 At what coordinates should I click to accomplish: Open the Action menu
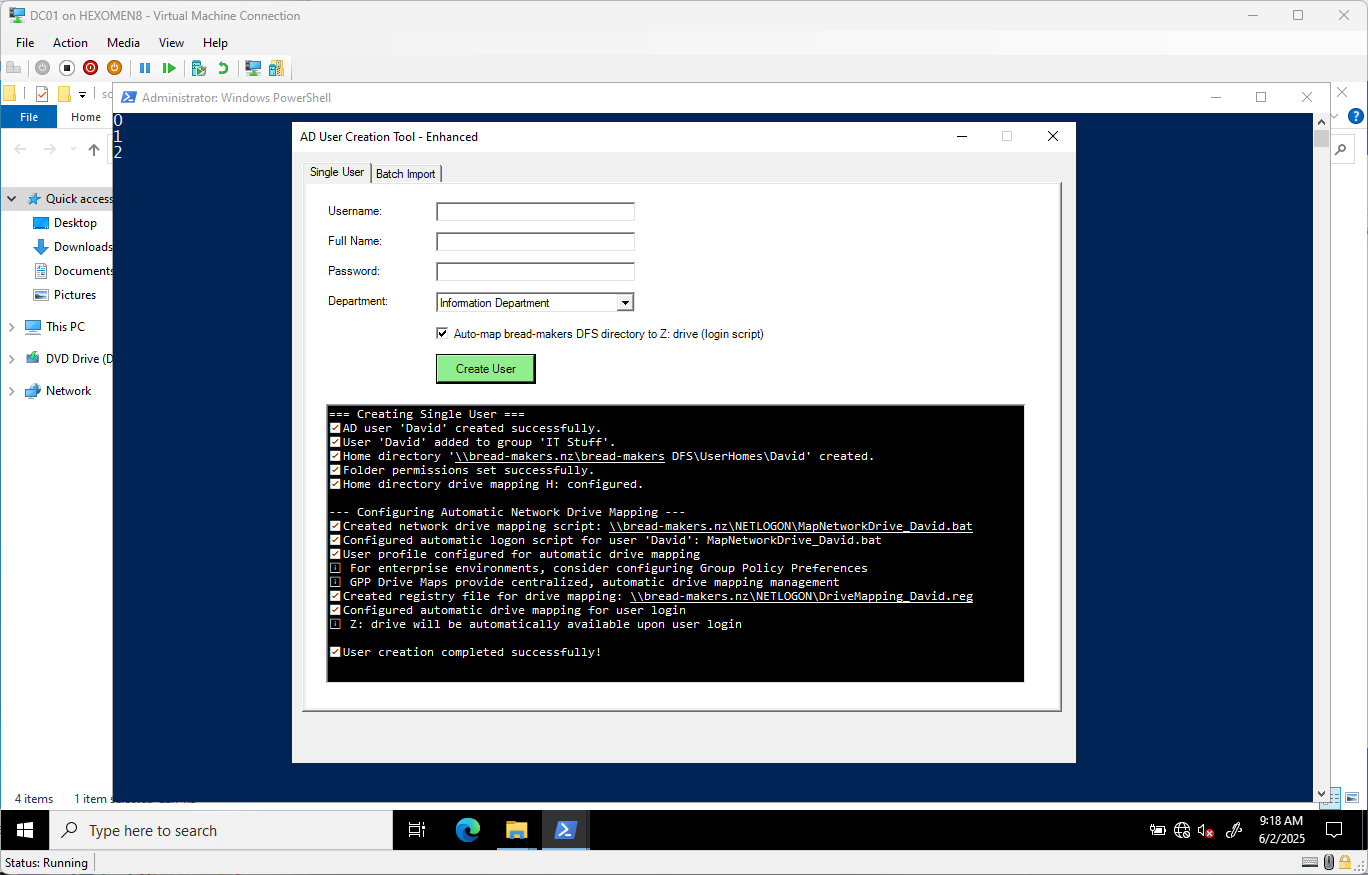pos(70,43)
